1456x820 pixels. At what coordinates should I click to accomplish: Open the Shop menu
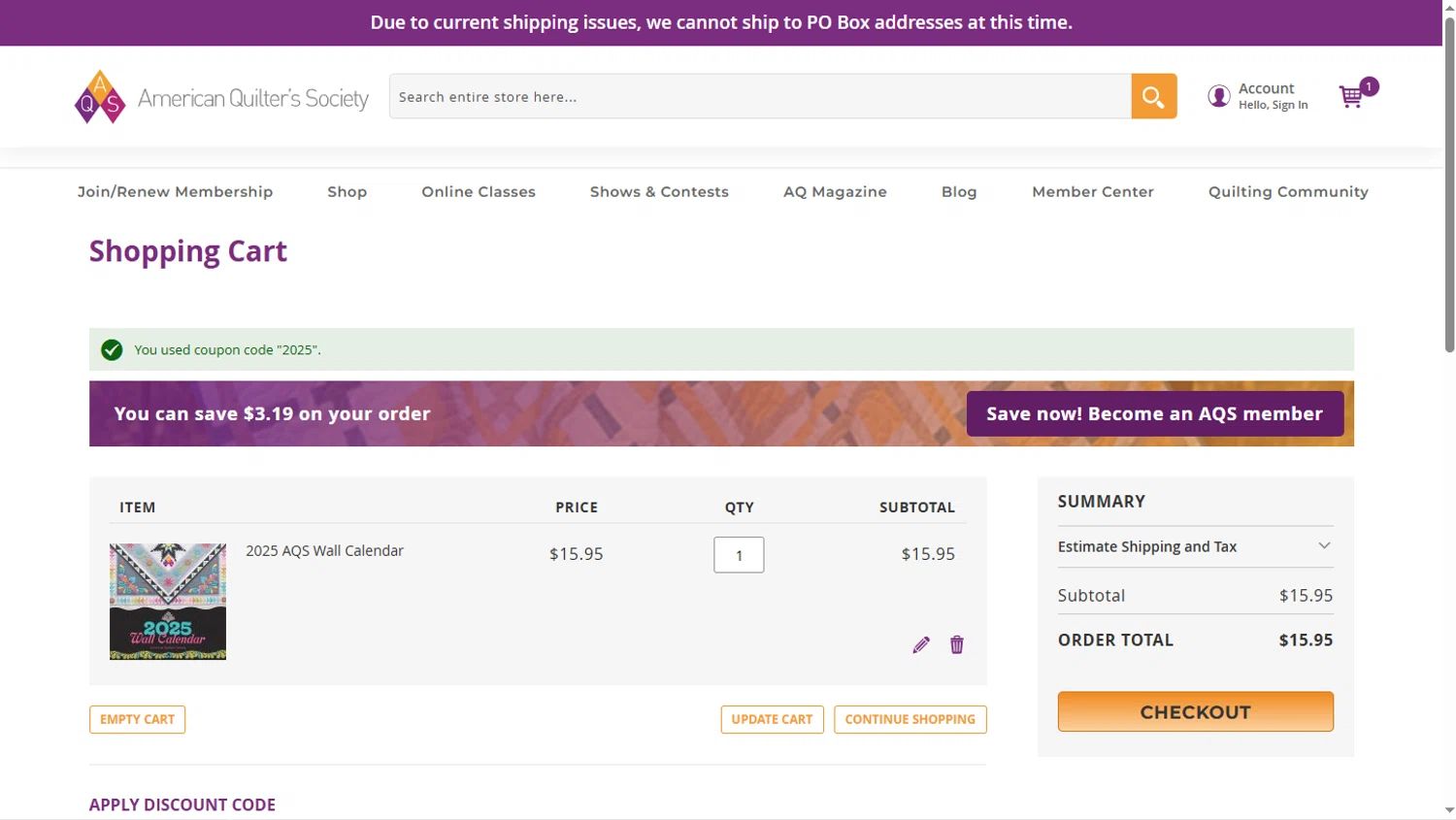pyautogui.click(x=347, y=192)
